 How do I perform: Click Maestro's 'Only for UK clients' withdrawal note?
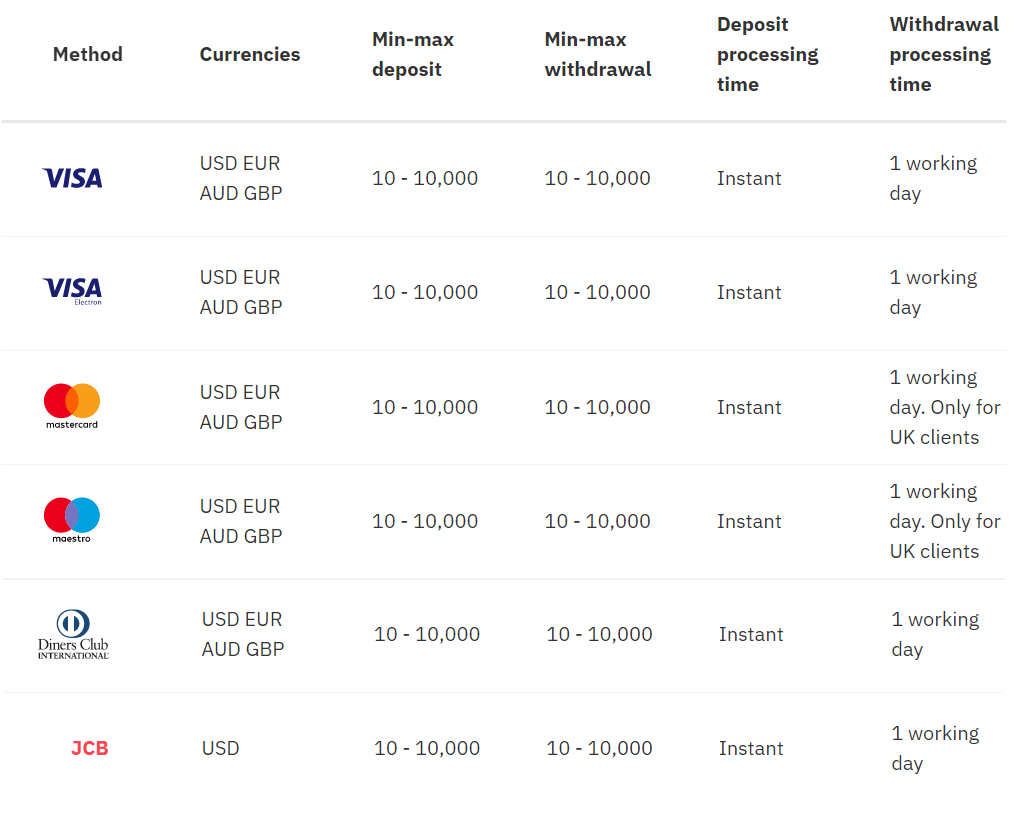(x=945, y=536)
